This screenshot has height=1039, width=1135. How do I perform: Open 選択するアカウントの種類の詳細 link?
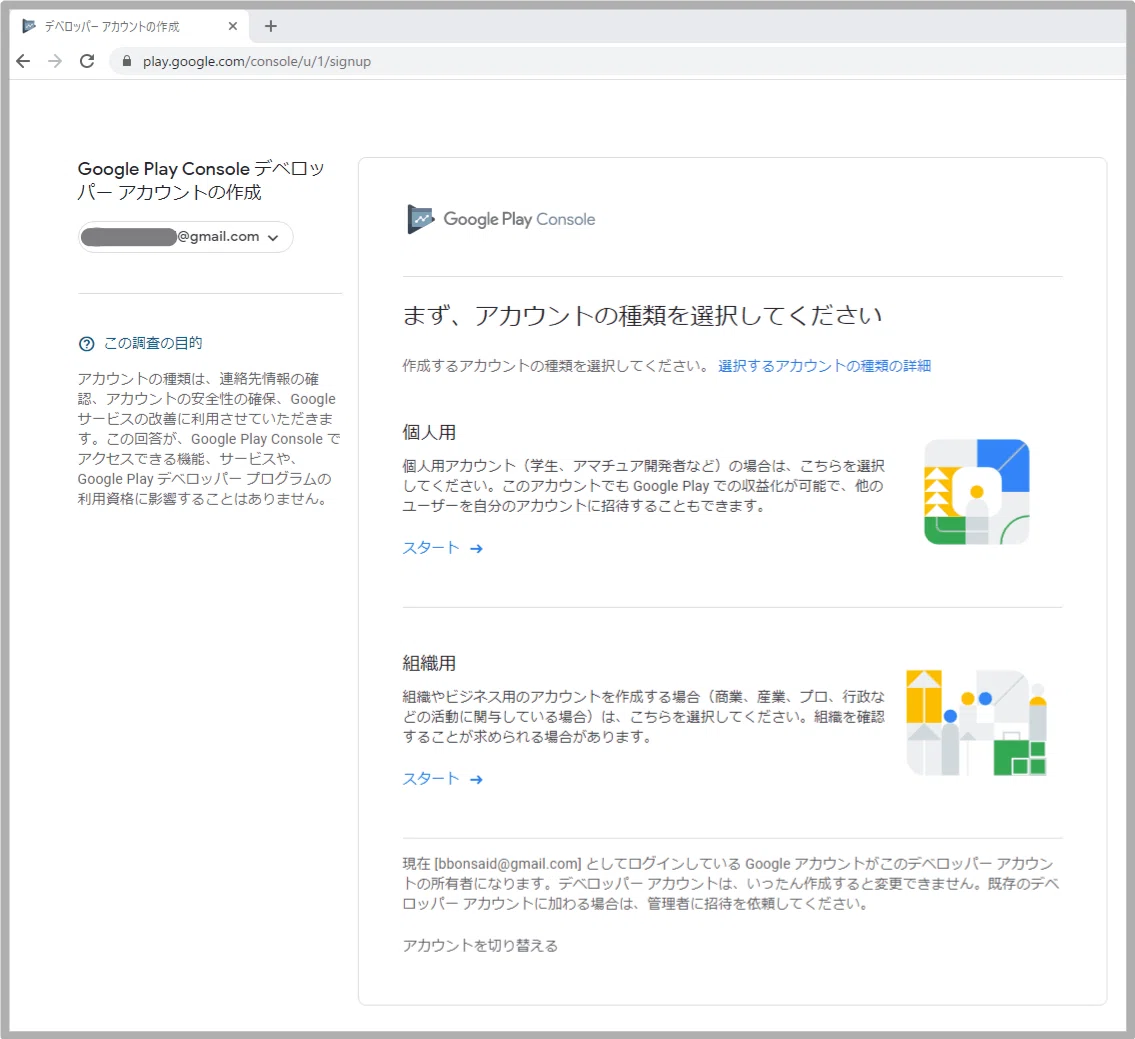[824, 366]
